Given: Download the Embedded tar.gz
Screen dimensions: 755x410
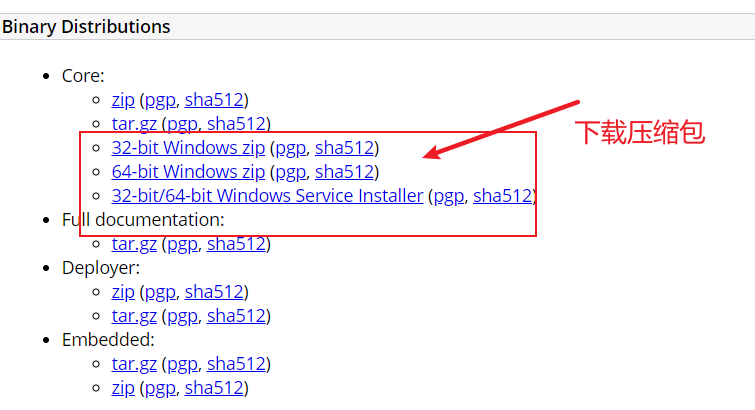Looking at the screenshot, I should click(x=134, y=364).
